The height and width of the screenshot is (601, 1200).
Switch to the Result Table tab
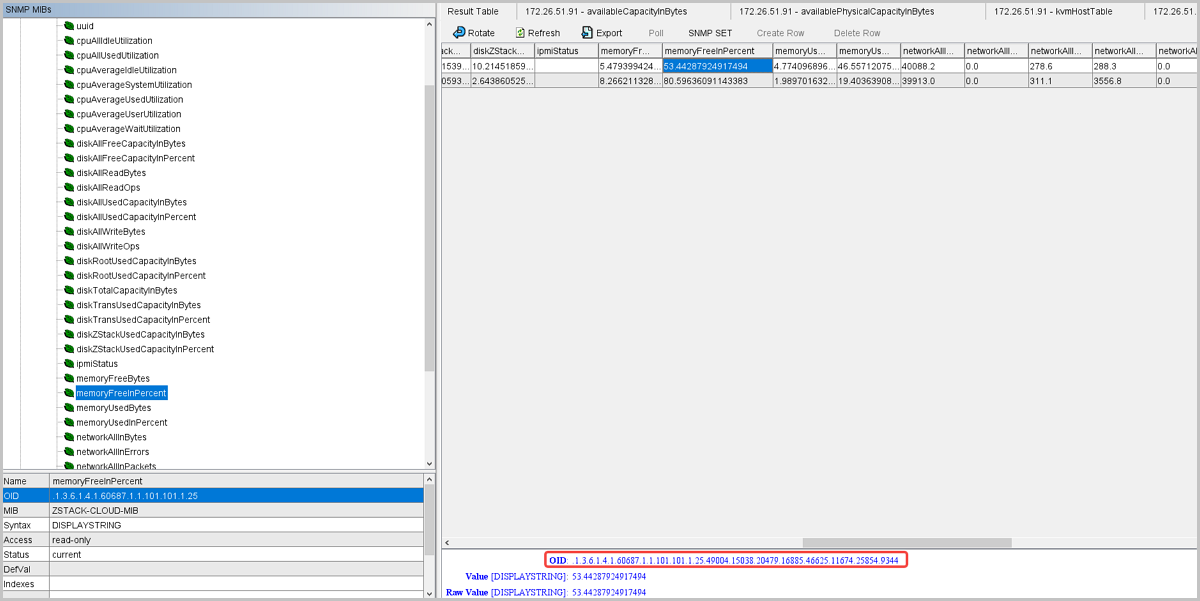pos(473,11)
